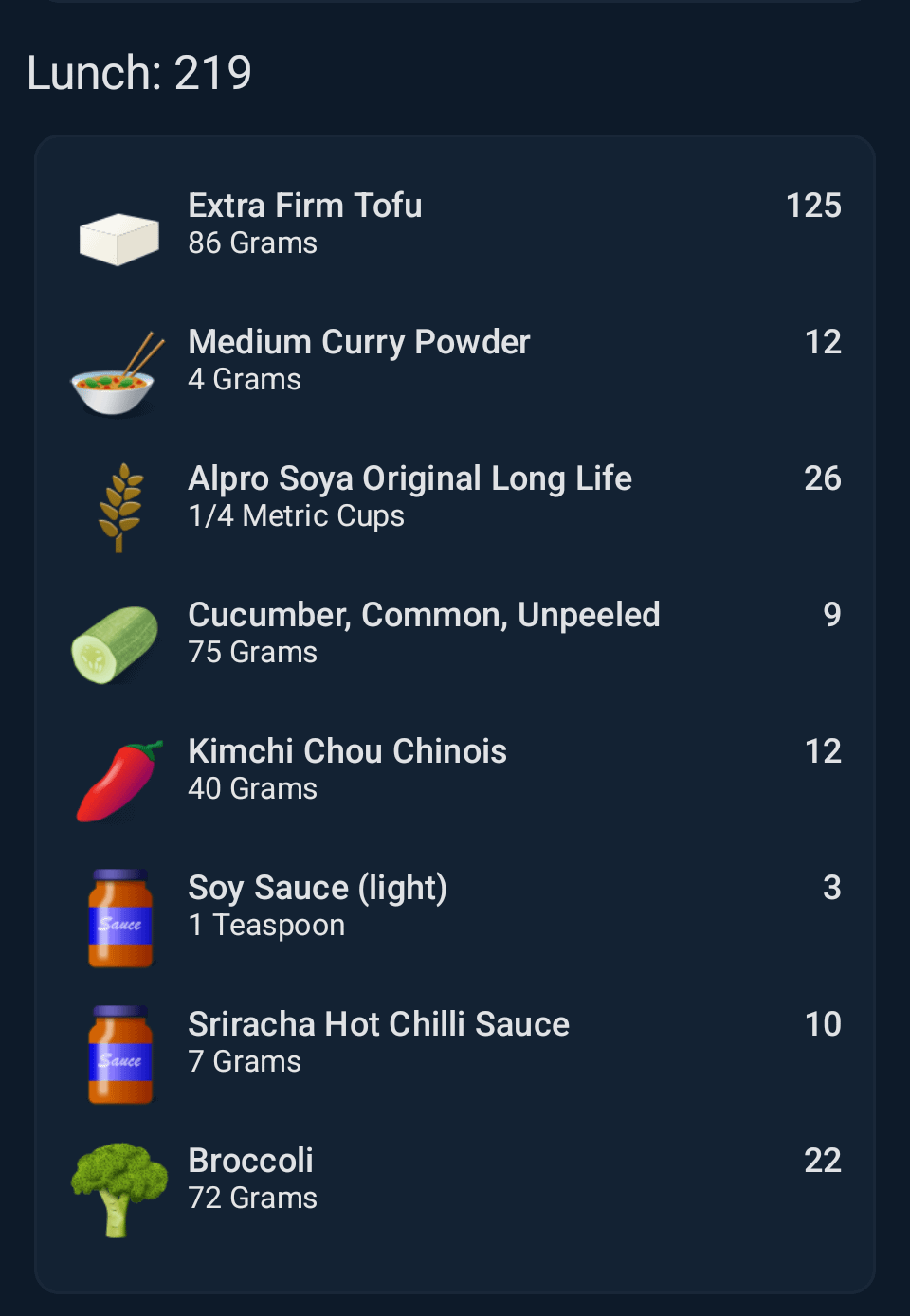The image size is (910, 1316).
Task: Tap the tofu block icon
Action: [x=118, y=238]
